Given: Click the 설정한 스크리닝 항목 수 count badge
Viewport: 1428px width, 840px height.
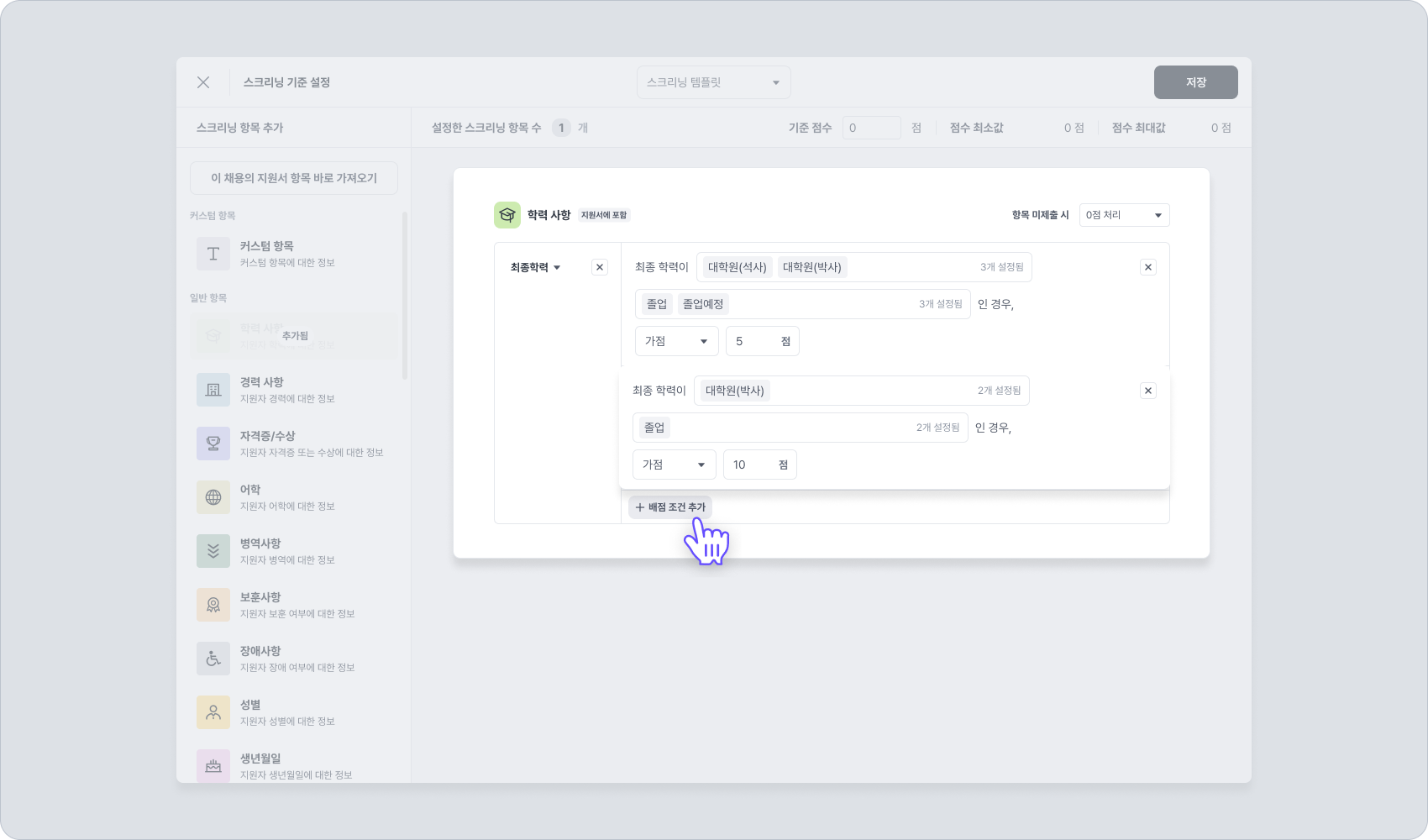Looking at the screenshot, I should click(x=561, y=128).
